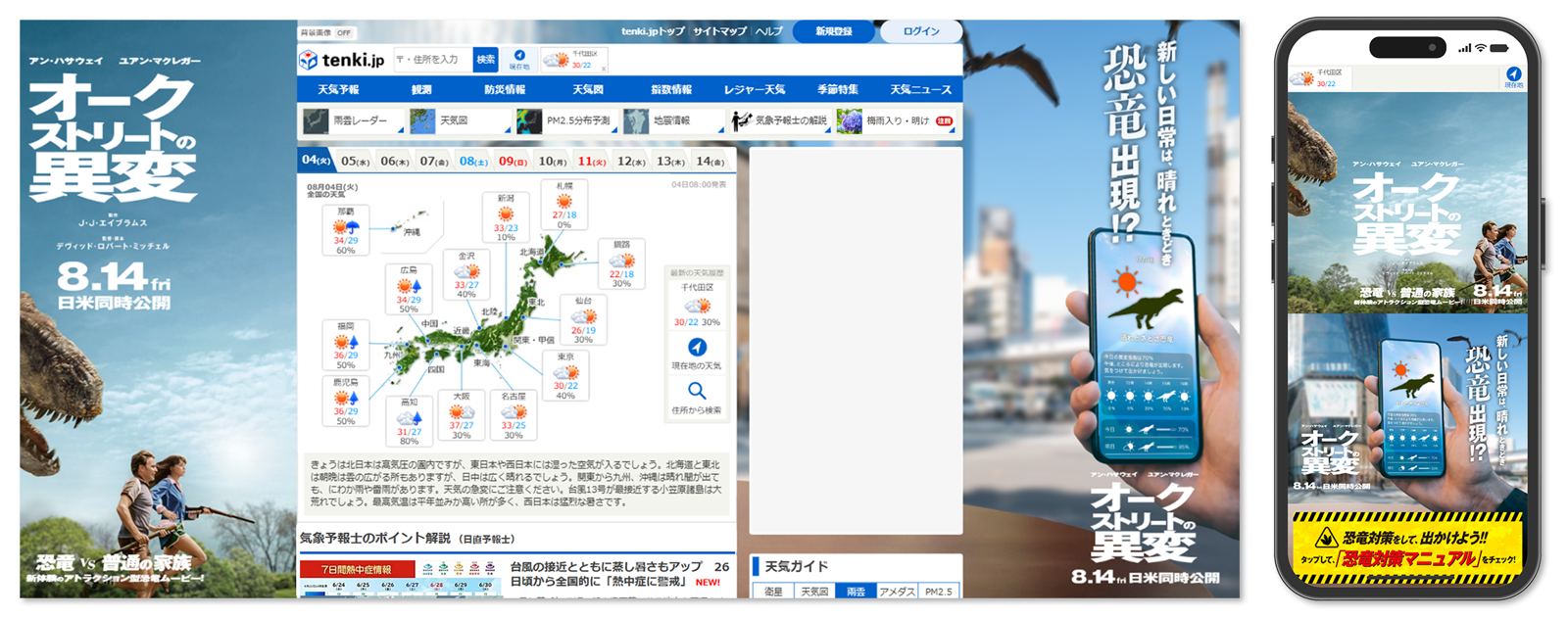Viewport: 1568px width, 618px height.
Task: Open the 防災情報 menu
Action: click(505, 89)
